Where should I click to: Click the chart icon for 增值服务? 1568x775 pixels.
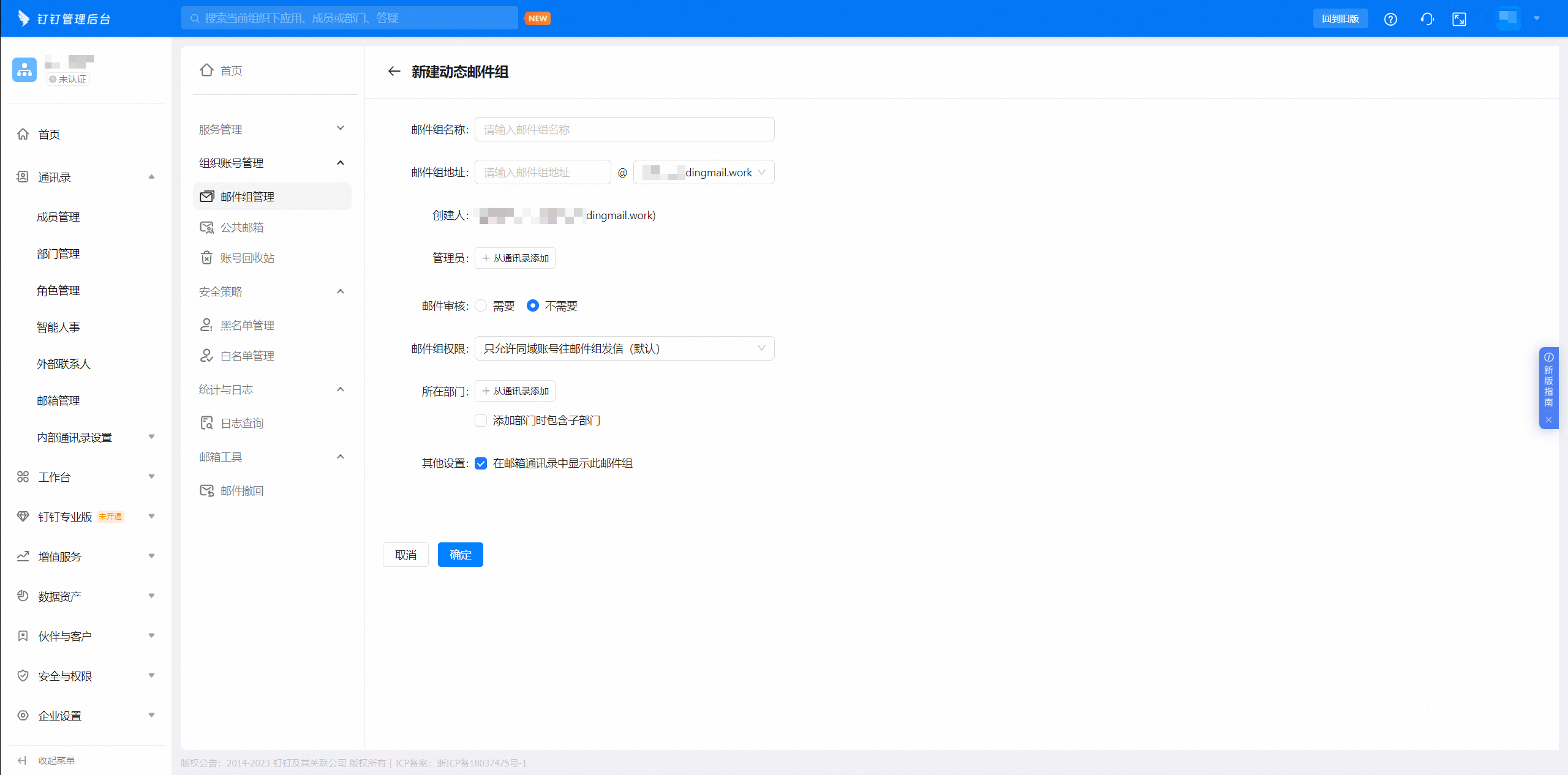point(23,556)
